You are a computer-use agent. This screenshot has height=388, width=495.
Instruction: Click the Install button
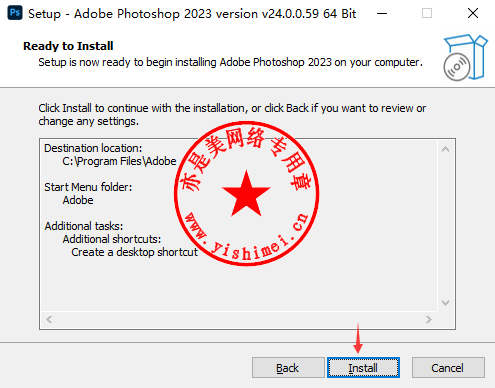[363, 368]
